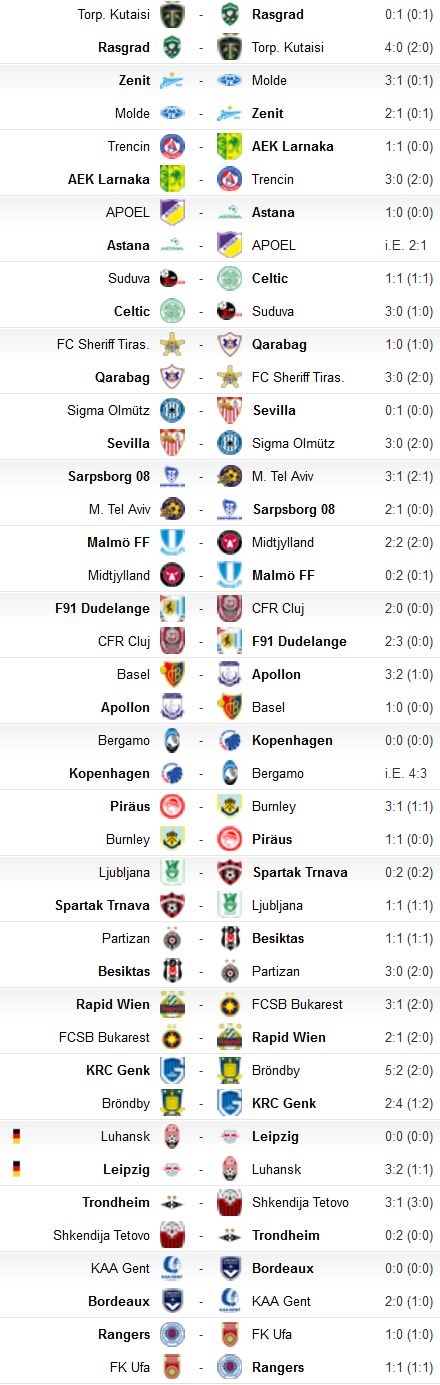
Task: Open the Rasgrad team link in 4:0 row
Action: click(x=124, y=47)
